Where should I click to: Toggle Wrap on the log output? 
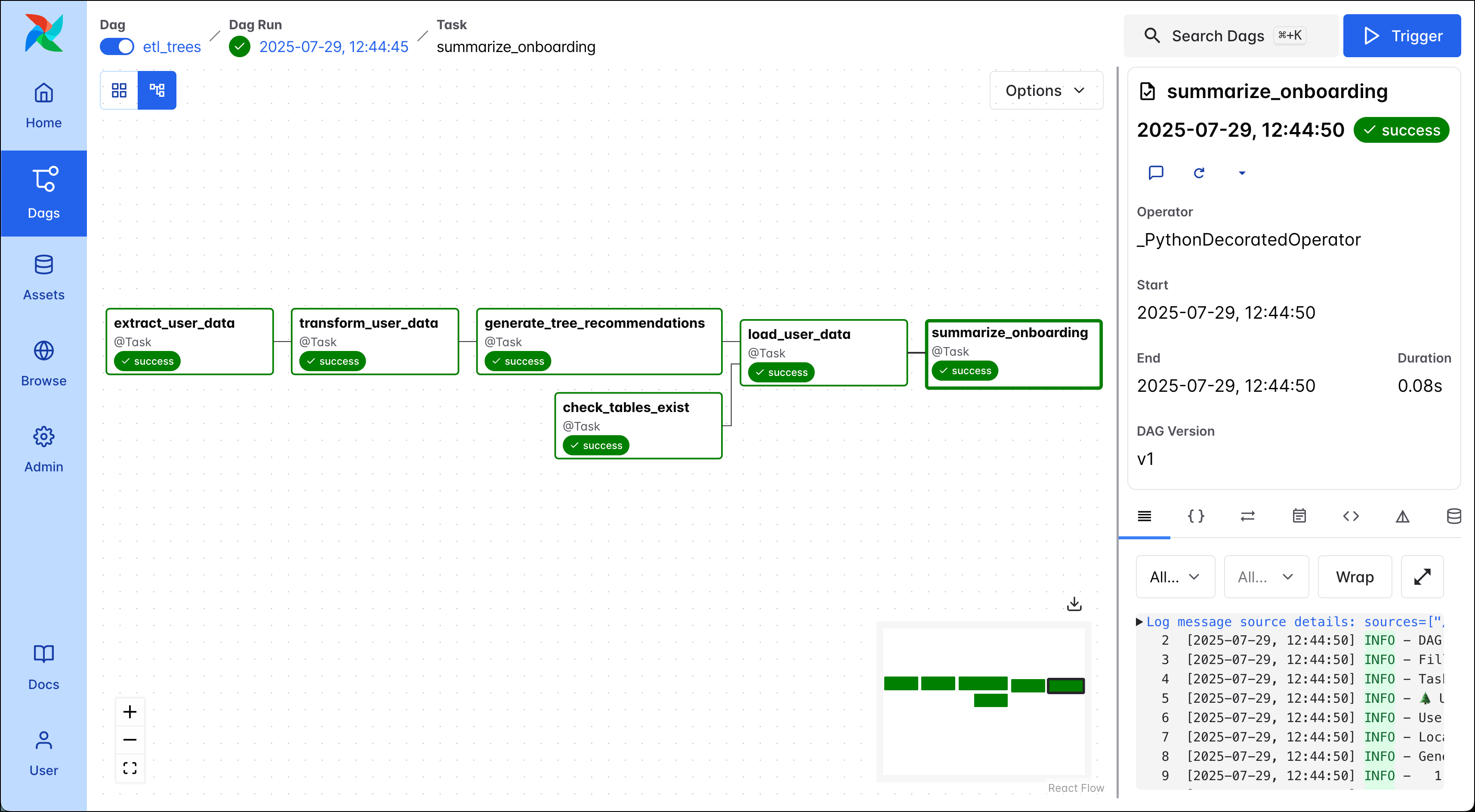coord(1355,577)
